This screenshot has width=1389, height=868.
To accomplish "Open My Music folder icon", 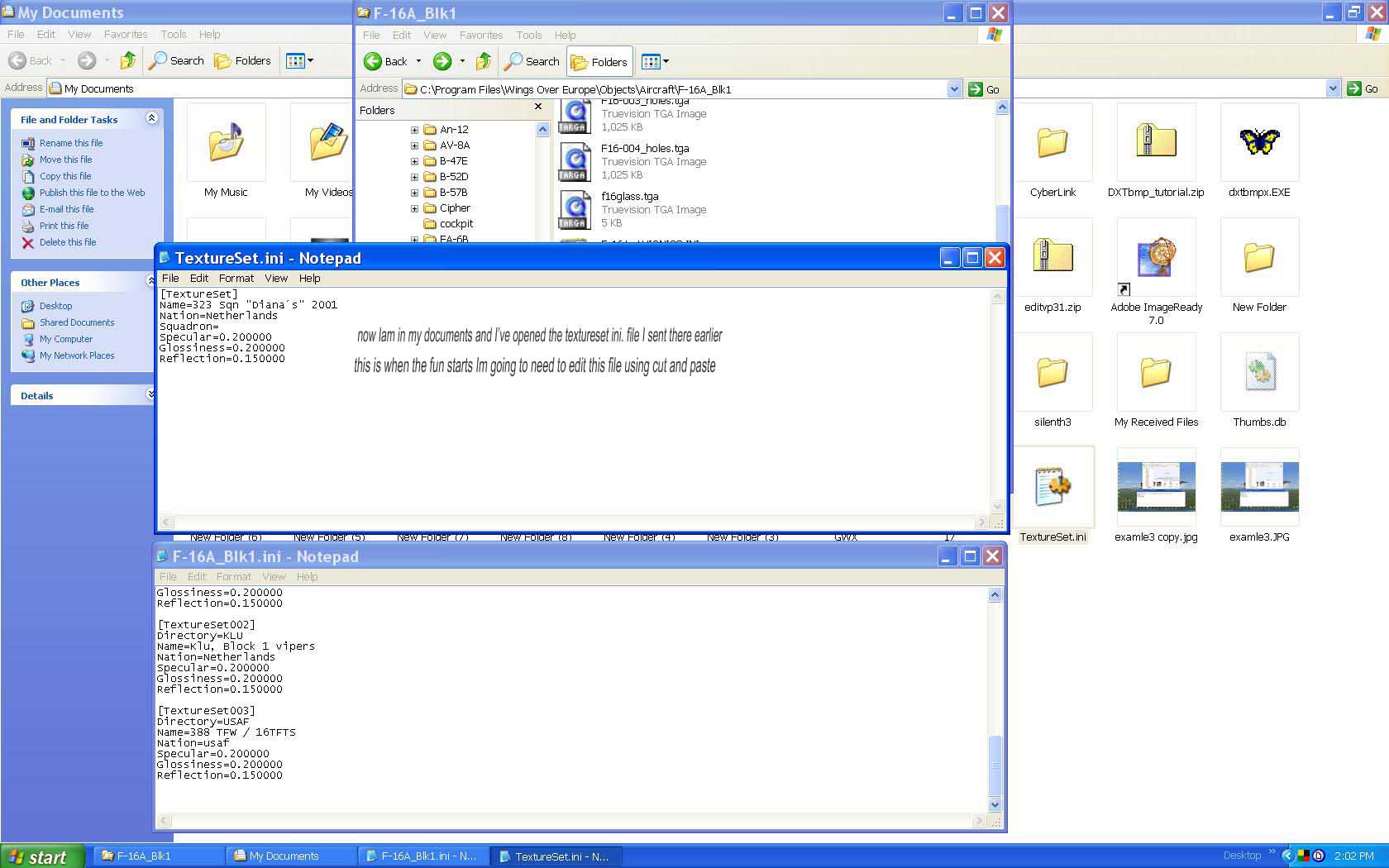I will tap(226, 142).
